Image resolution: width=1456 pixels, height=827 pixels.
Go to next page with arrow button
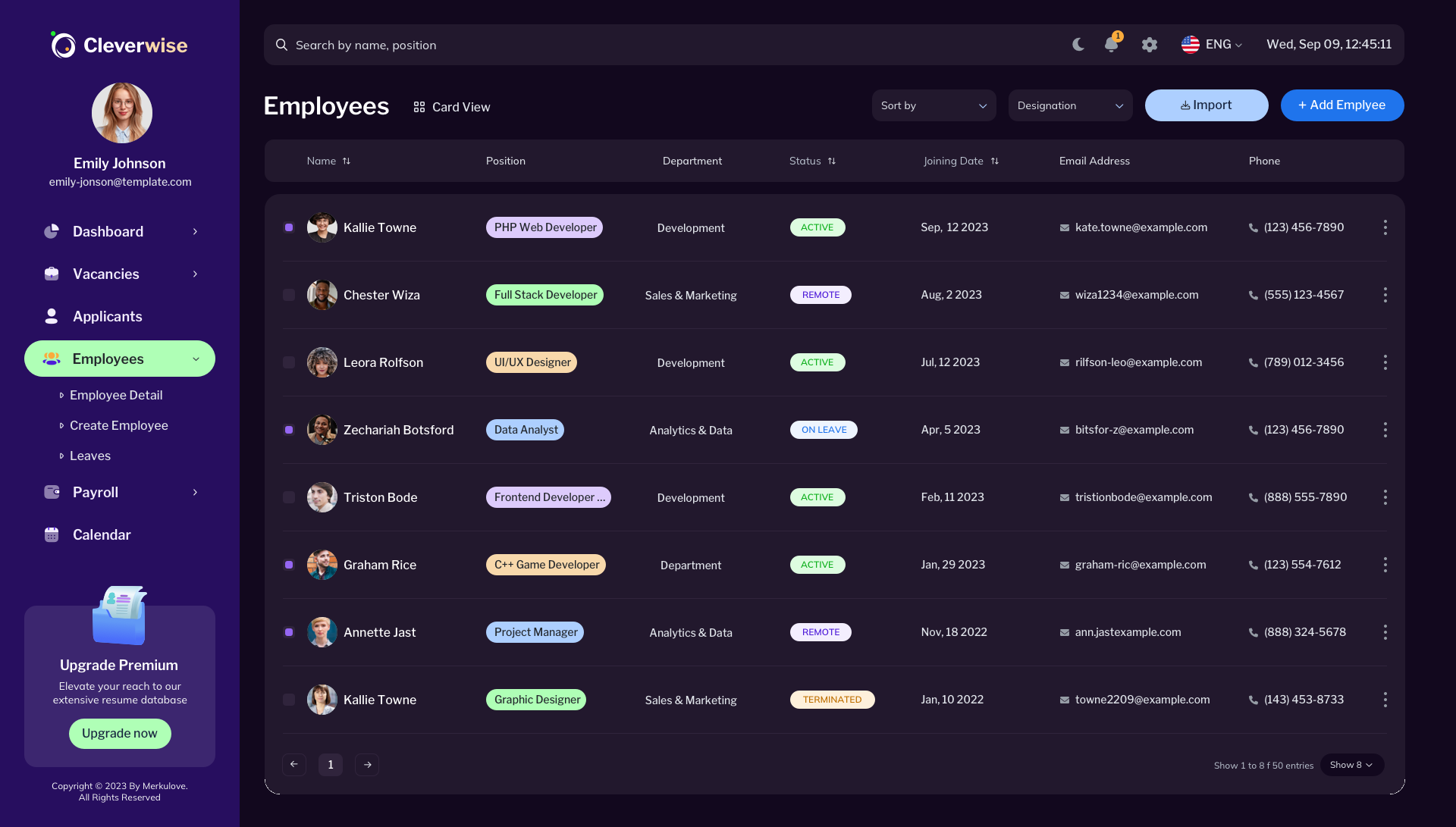(x=367, y=764)
